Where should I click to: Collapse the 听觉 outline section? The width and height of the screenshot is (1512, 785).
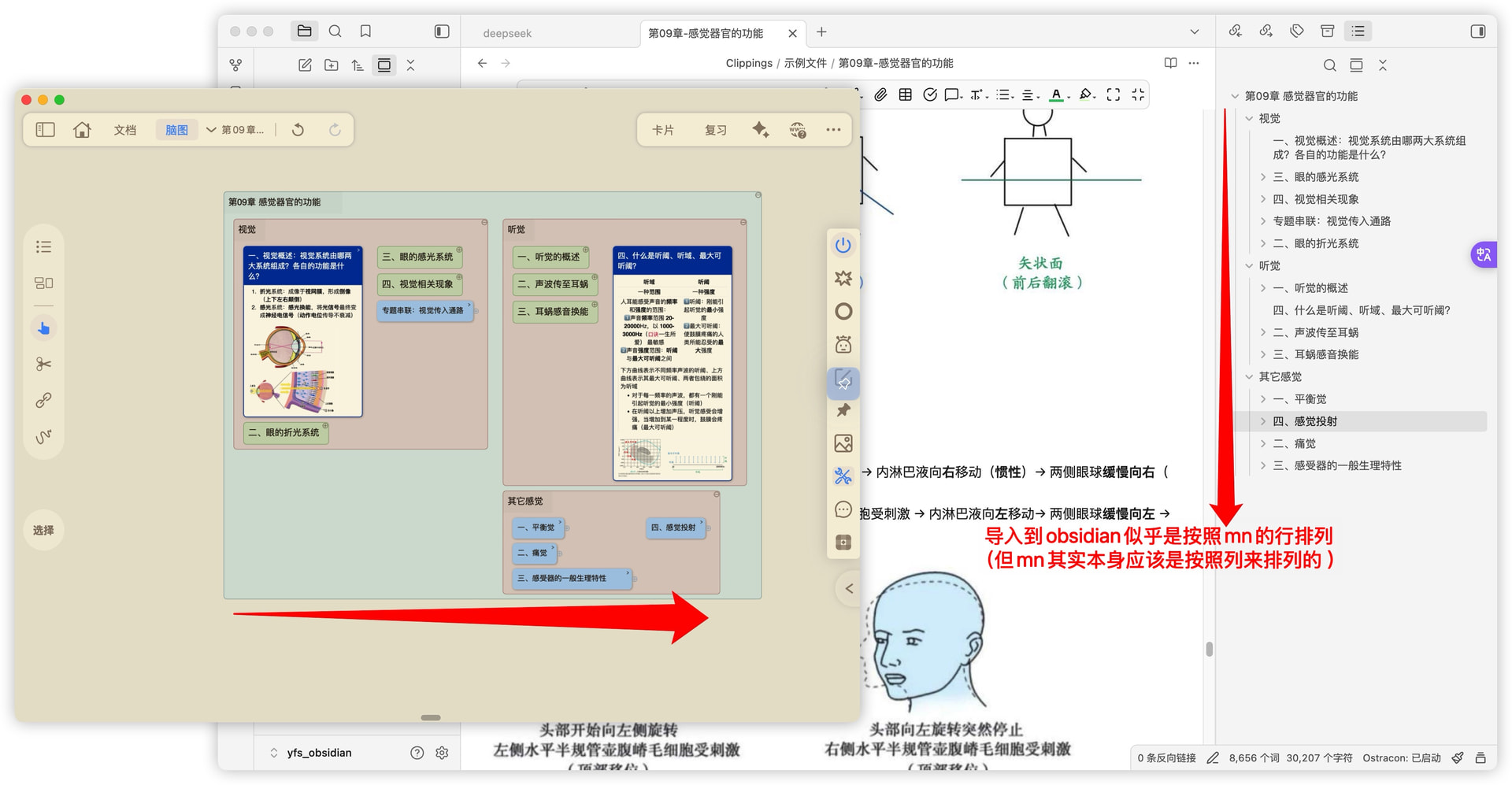1249,266
